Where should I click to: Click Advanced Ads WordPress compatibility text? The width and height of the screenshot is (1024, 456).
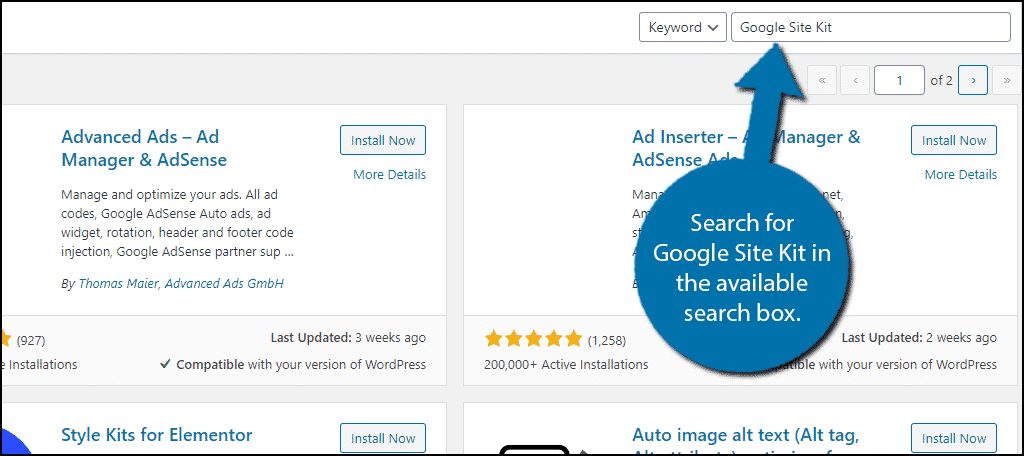click(x=293, y=365)
